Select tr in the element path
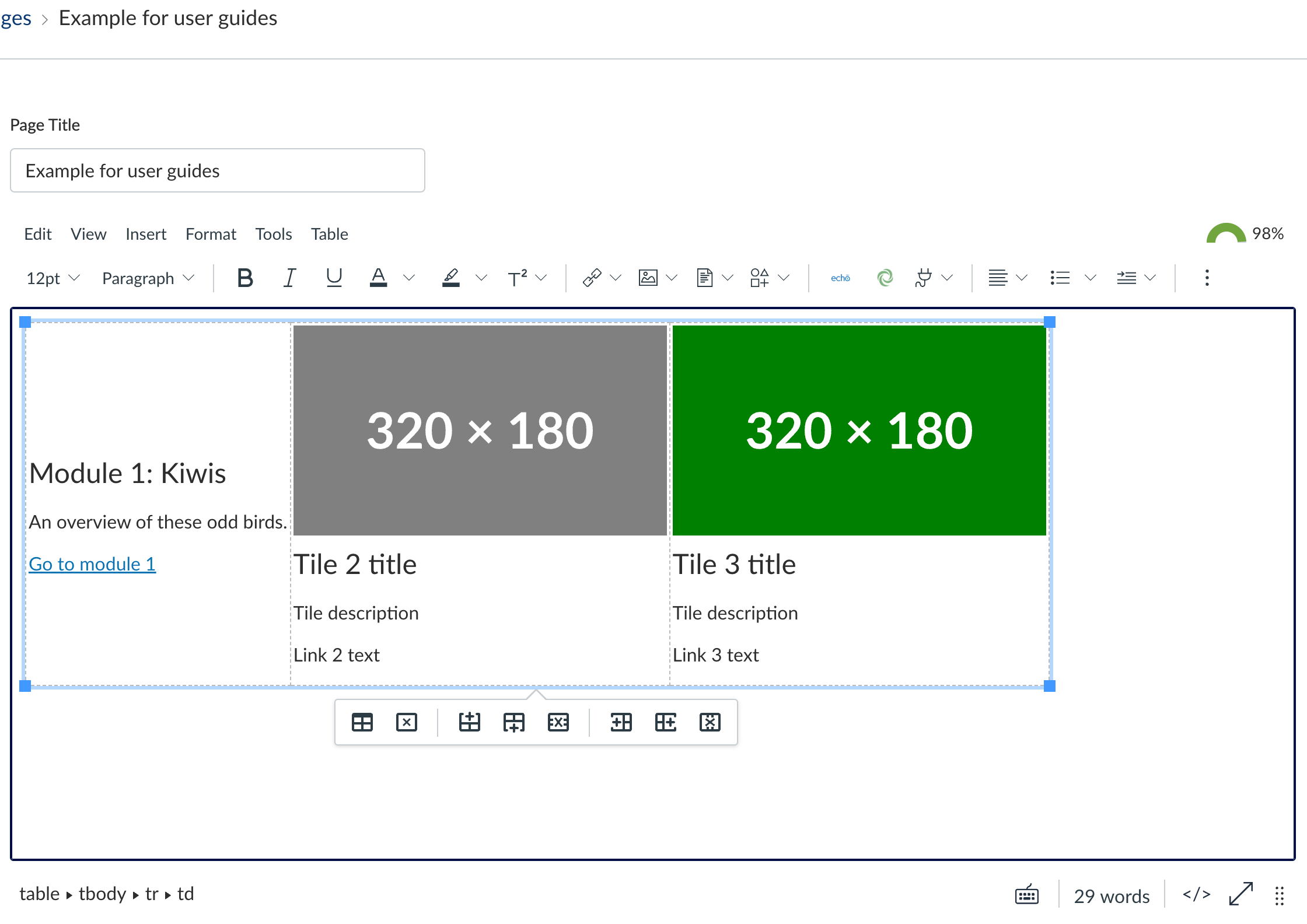Image resolution: width=1307 pixels, height=924 pixels. pyautogui.click(x=152, y=894)
